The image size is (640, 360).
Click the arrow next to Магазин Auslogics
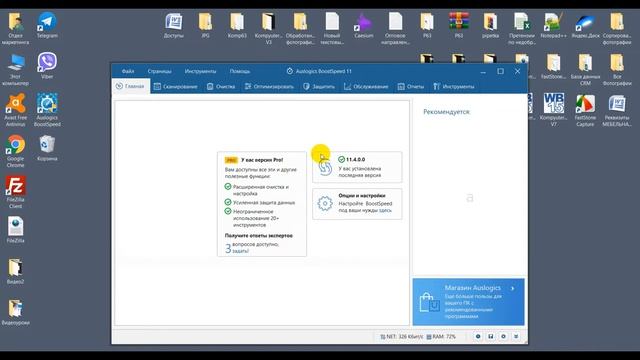pos(513,288)
